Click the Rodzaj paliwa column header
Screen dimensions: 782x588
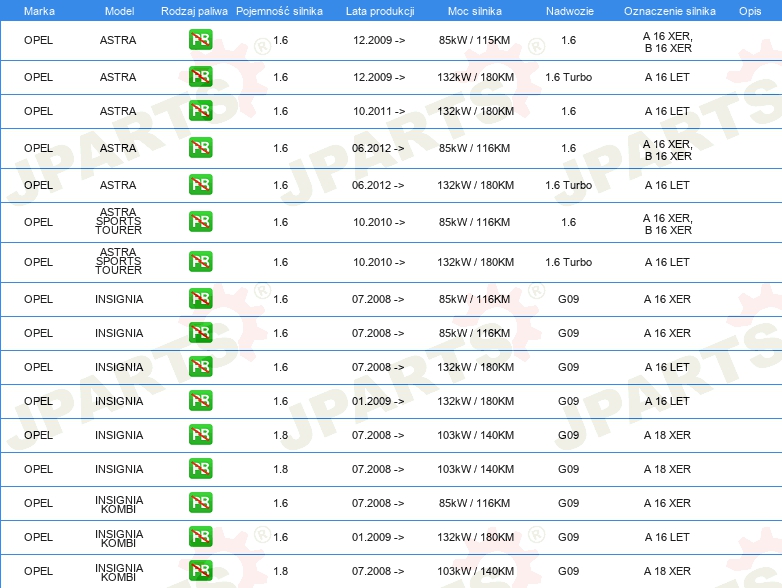[x=193, y=10]
